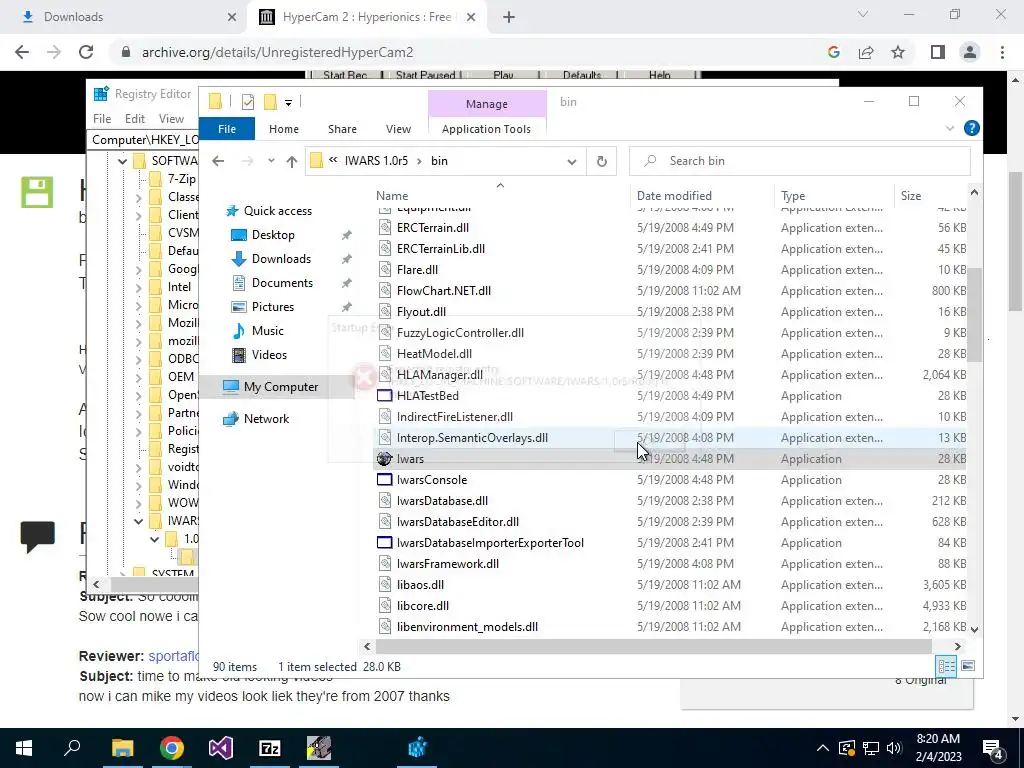Click the Search bin field
The width and height of the screenshot is (1024, 768).
pyautogui.click(x=799, y=161)
